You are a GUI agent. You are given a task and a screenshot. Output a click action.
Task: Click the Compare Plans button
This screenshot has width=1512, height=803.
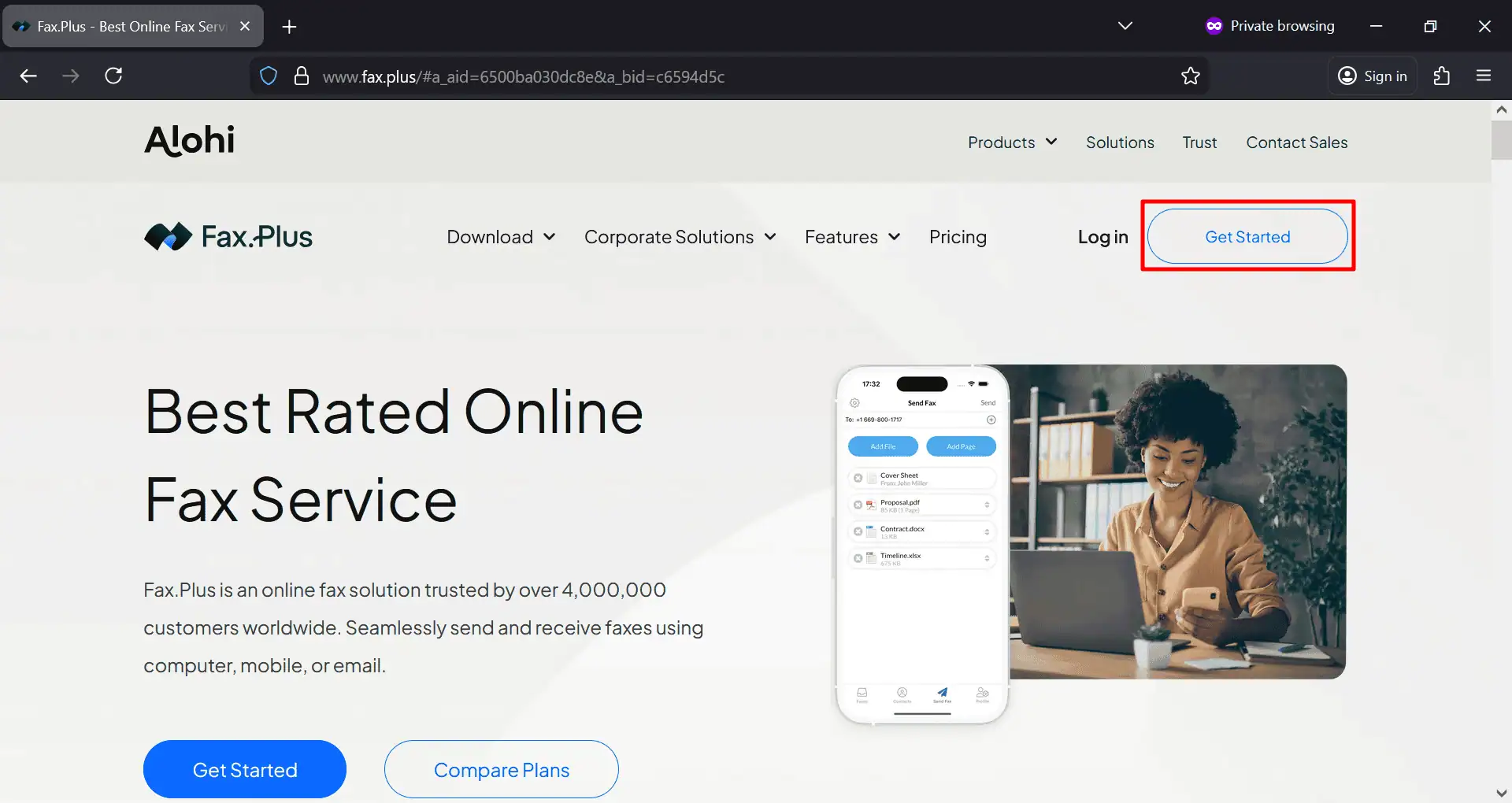[502, 769]
